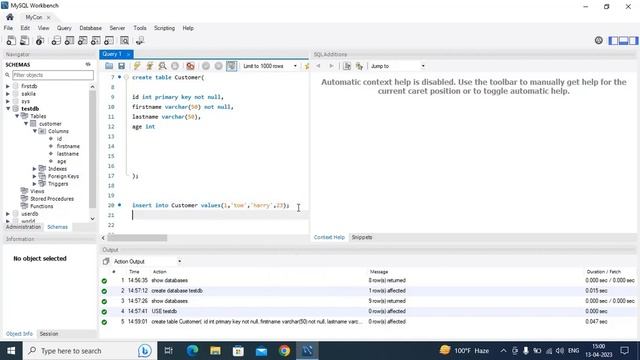Click the Rollback transaction icon
The image size is (640, 360).
point(219,66)
